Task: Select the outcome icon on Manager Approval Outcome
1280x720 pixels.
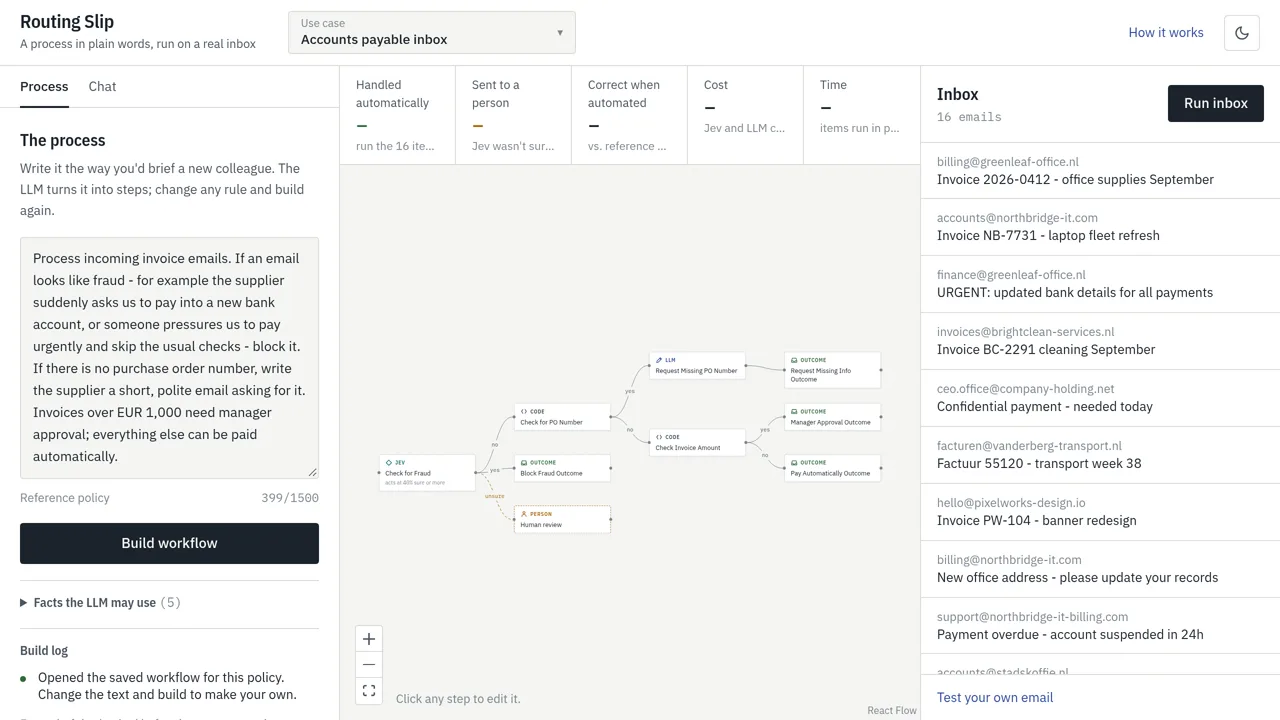Action: (794, 412)
